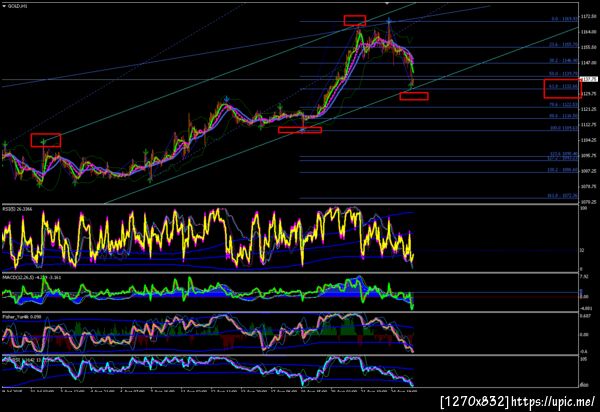600x412 pixels.
Task: Click the 1112.75 price axis label
Action: click(589, 125)
